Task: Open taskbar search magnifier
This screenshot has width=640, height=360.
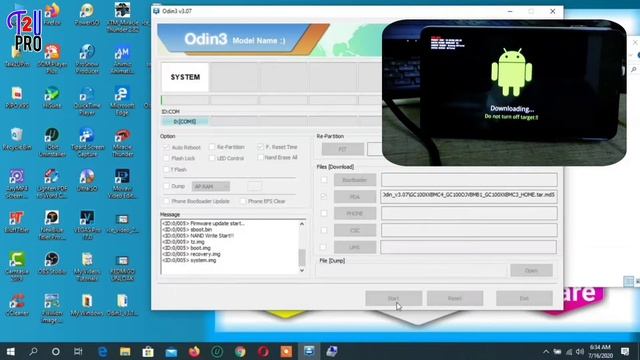Action: (x=33, y=351)
